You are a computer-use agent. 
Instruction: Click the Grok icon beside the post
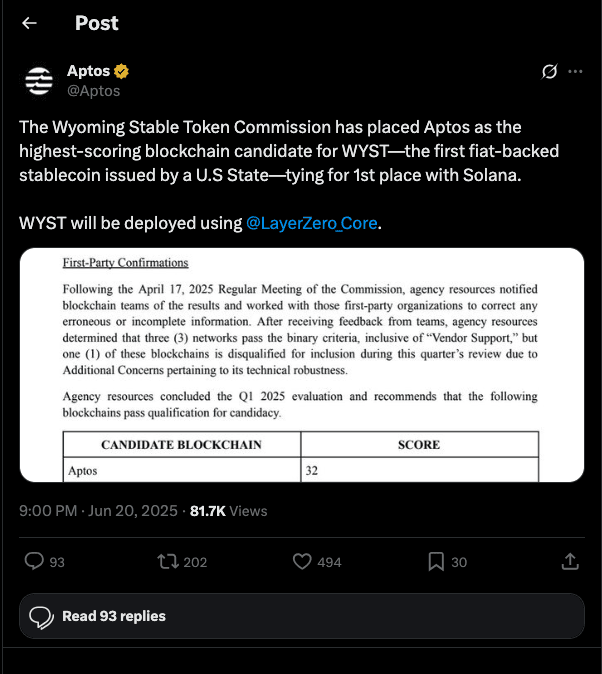549,72
